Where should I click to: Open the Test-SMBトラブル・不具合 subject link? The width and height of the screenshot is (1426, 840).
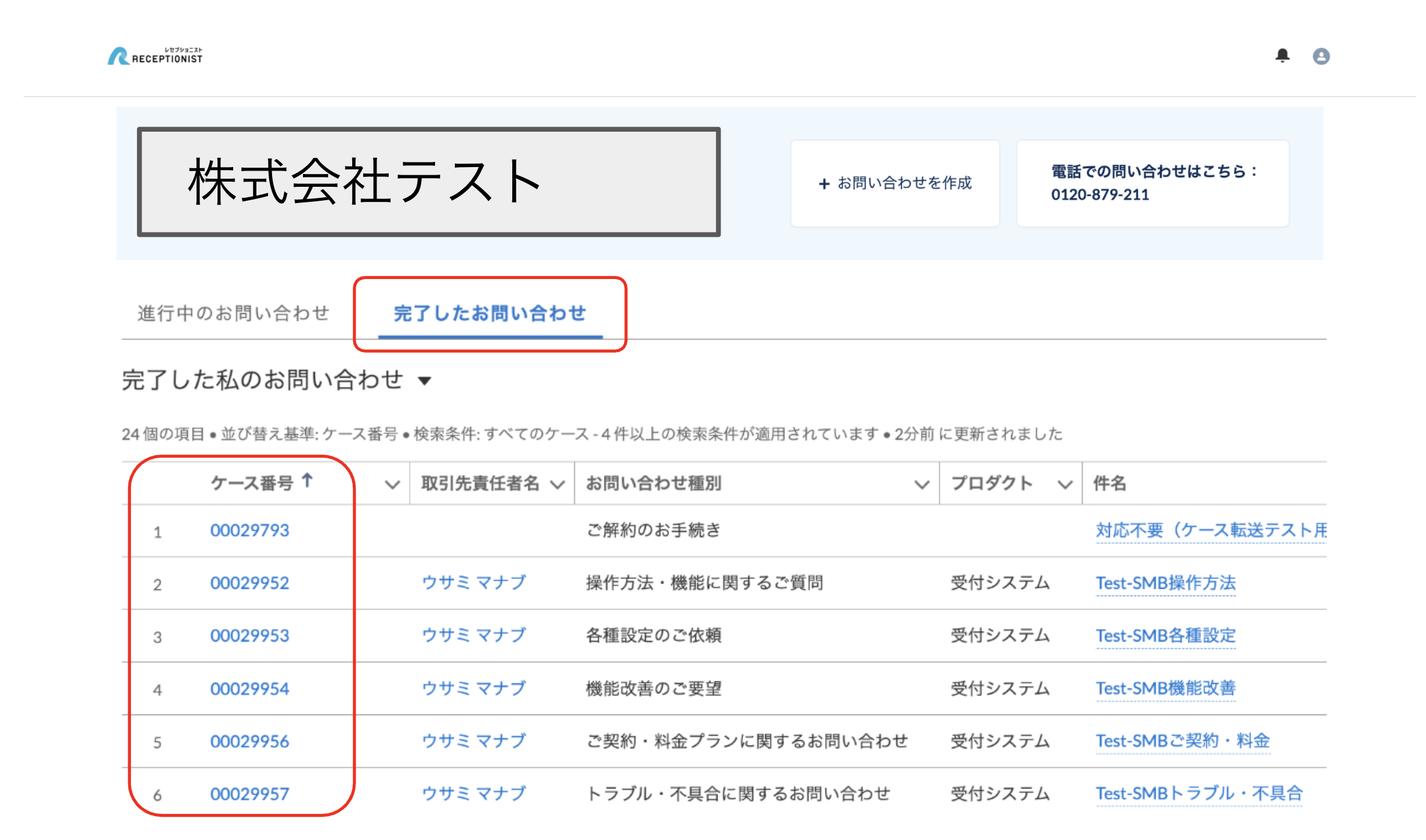(1199, 794)
